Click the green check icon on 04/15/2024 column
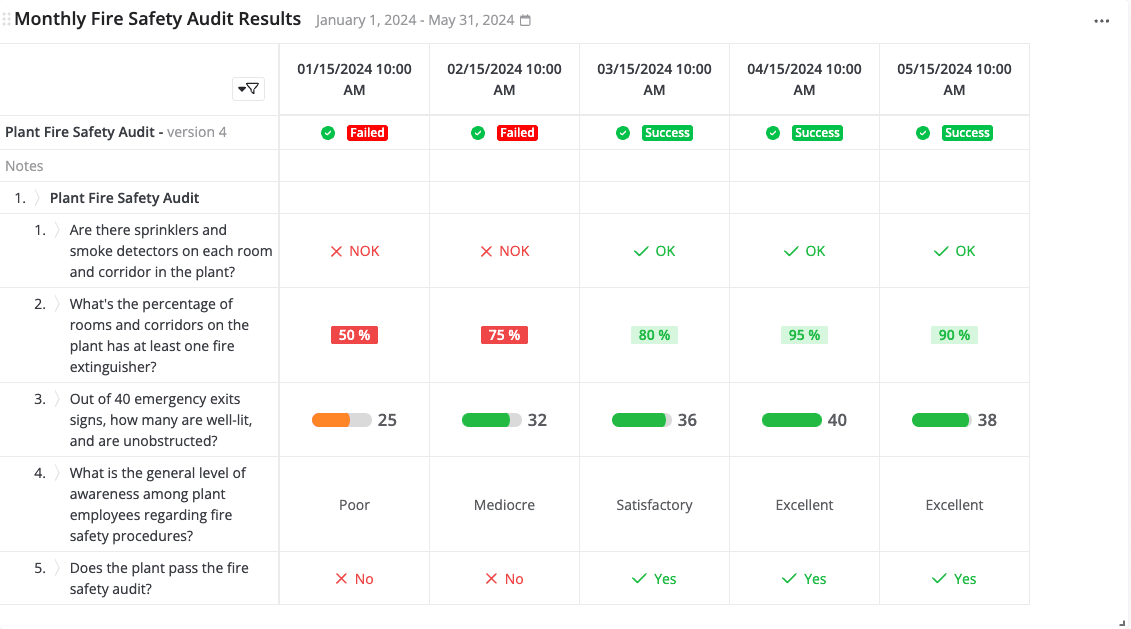This screenshot has height=629, width=1131. [772, 132]
